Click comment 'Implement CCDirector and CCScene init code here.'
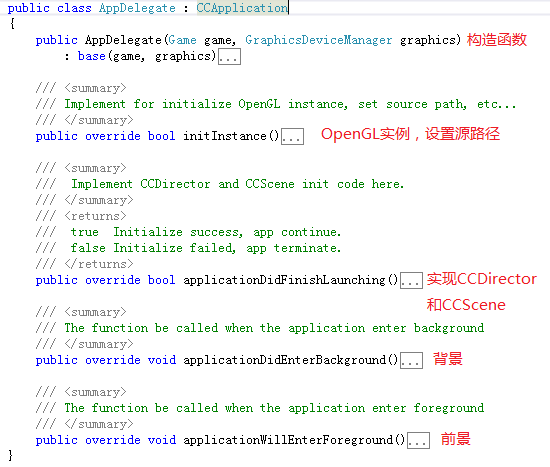The height and width of the screenshot is (467, 550). (238, 184)
